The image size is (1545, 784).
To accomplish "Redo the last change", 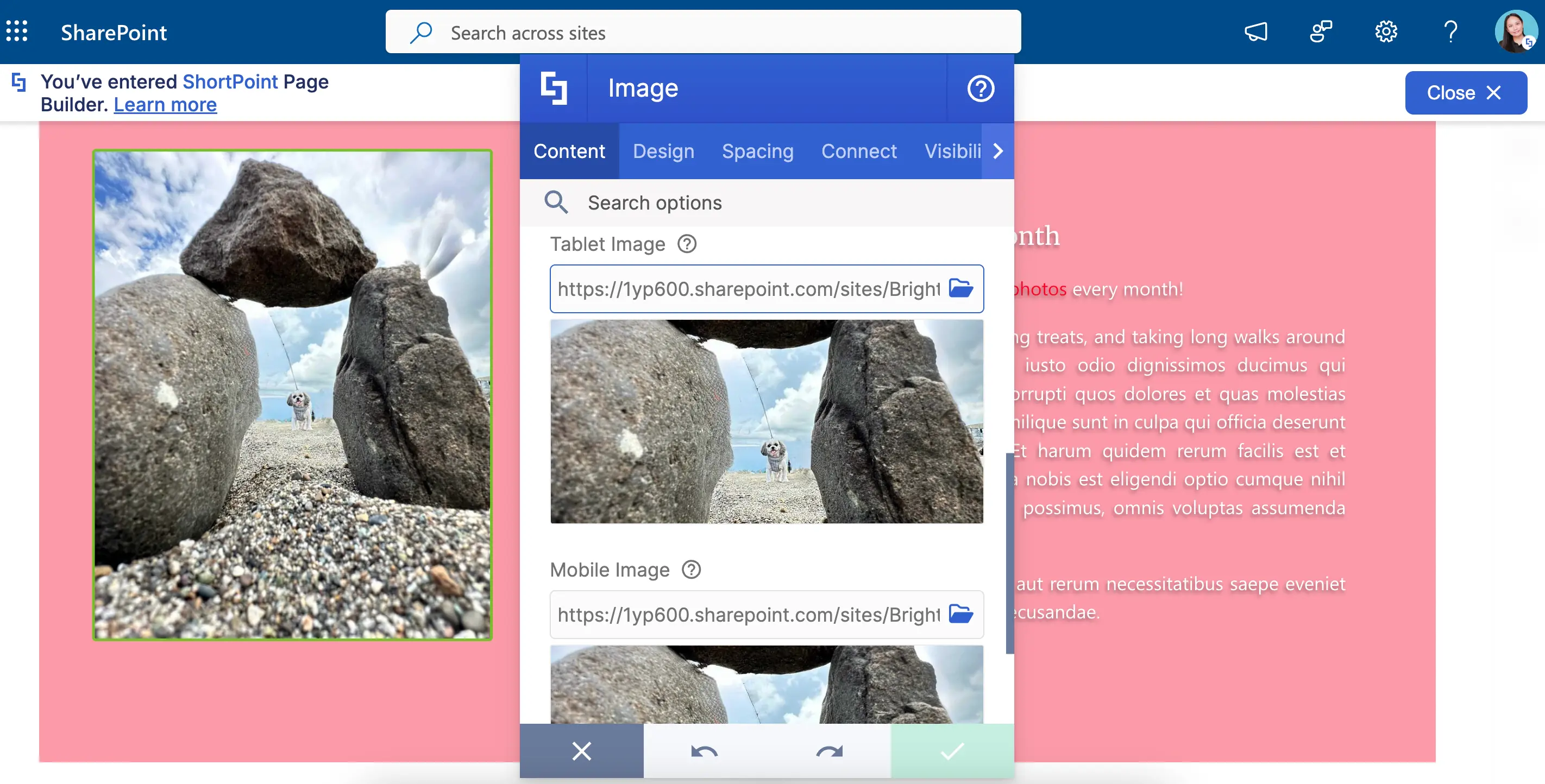I will [x=829, y=751].
